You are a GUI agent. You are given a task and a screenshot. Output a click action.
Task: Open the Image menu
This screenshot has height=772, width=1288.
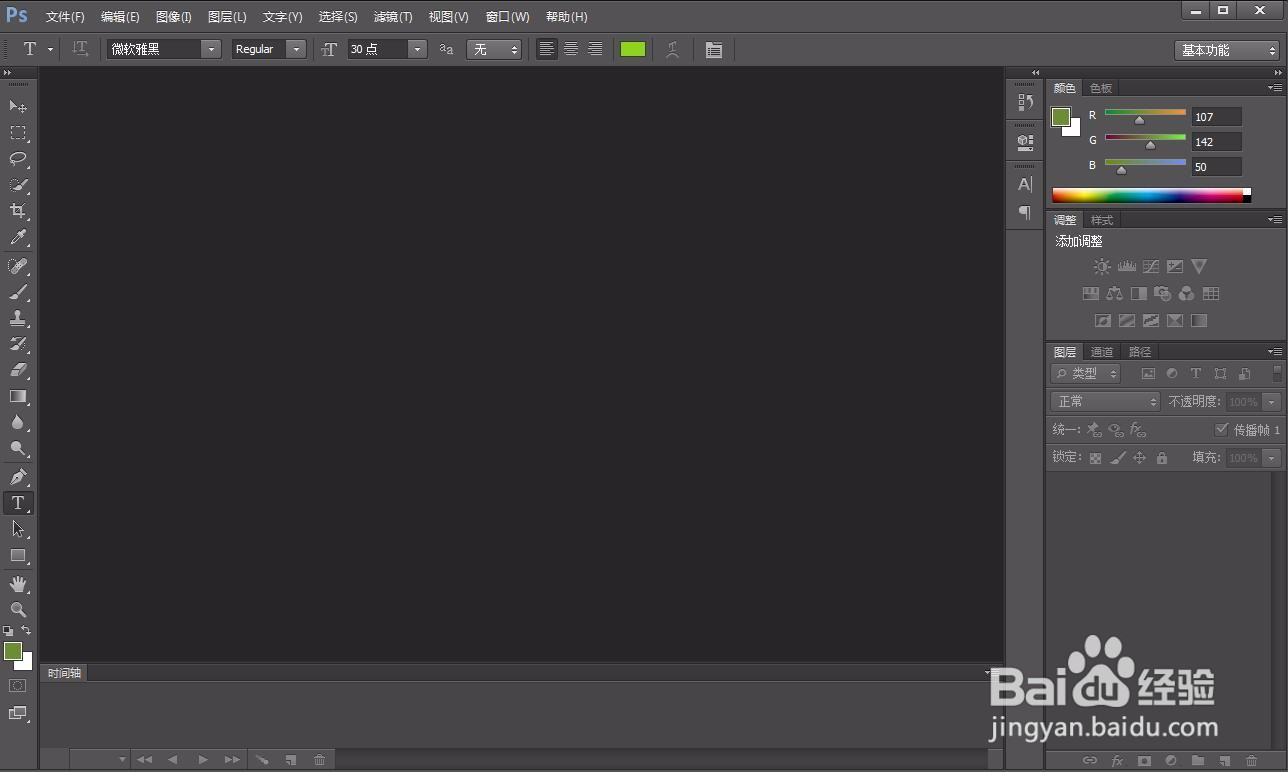coord(174,17)
